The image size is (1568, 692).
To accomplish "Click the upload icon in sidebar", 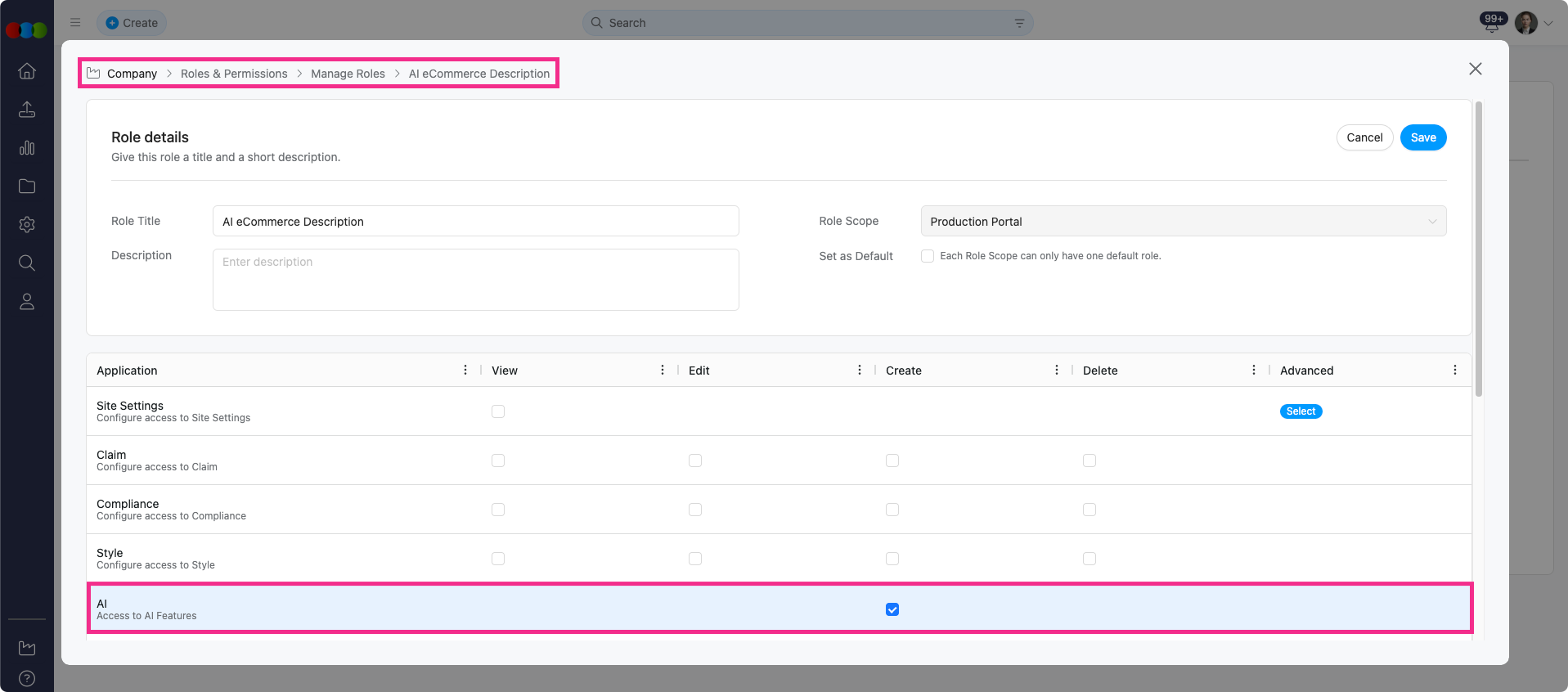I will tap(27, 110).
